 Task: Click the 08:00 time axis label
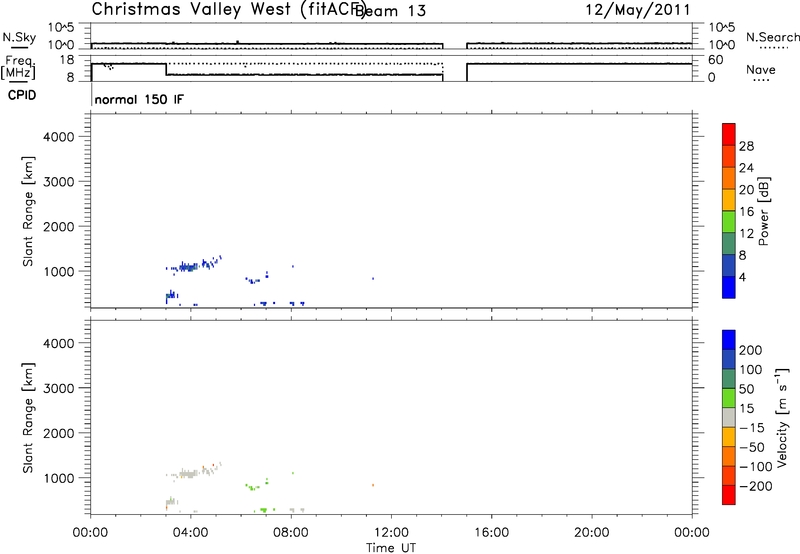click(291, 533)
